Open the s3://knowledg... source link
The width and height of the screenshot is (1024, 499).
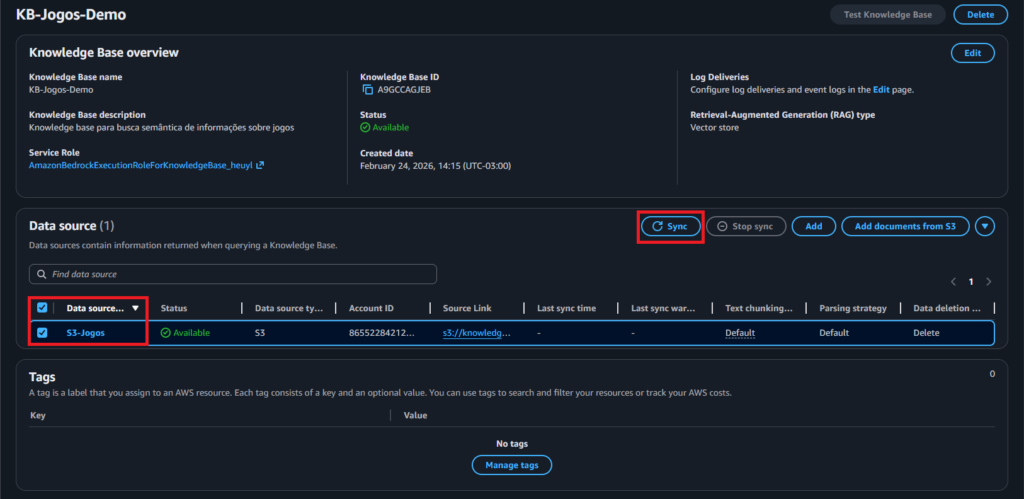[x=476, y=333]
